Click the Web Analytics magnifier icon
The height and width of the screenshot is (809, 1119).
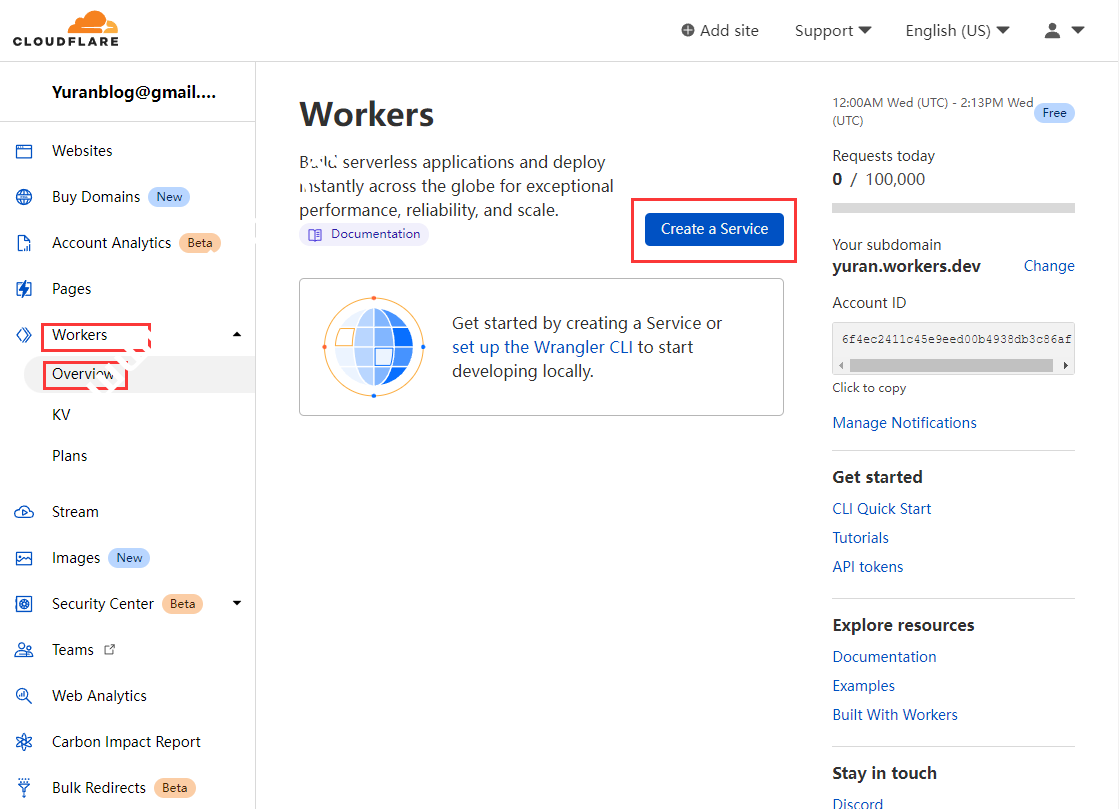coord(24,696)
